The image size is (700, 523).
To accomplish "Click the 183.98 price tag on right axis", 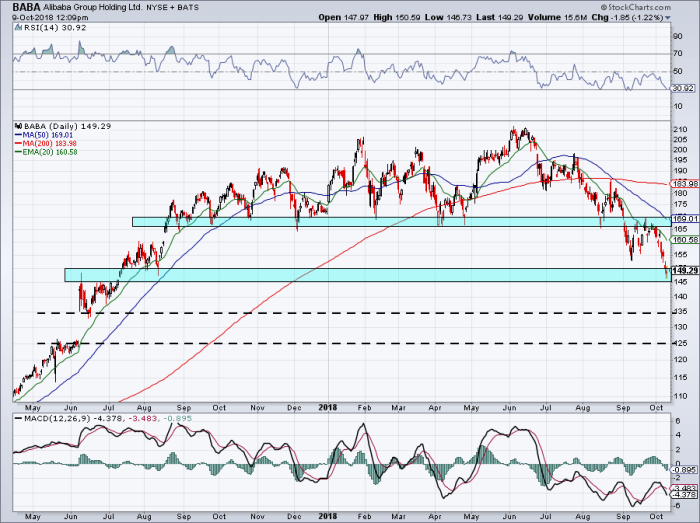I will [x=685, y=184].
